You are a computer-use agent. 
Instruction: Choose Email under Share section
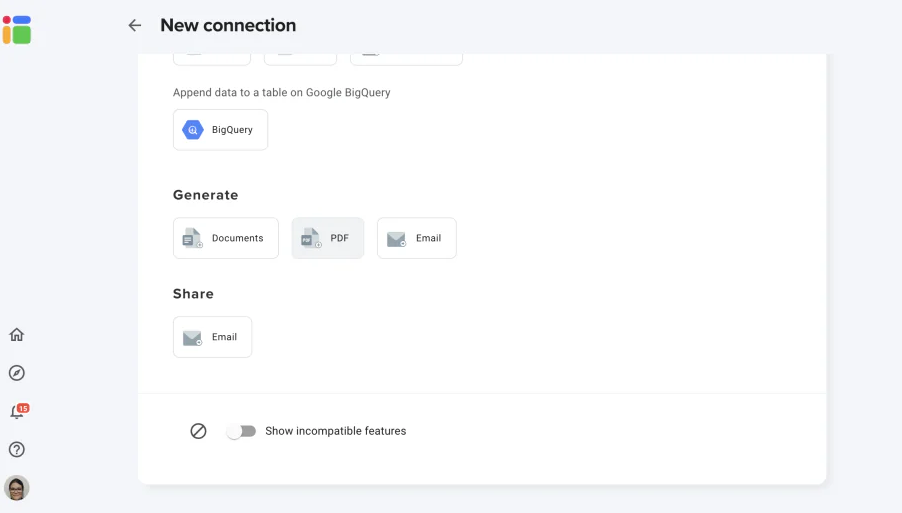[212, 337]
